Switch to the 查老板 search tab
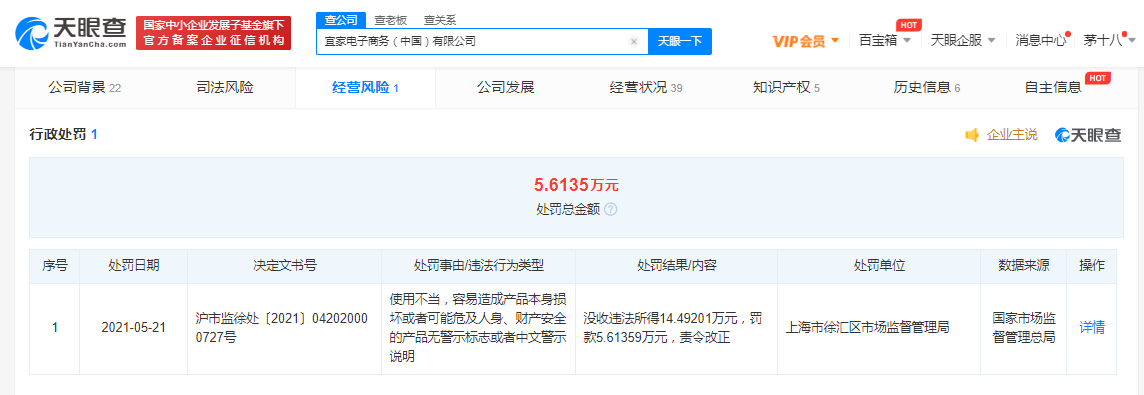 390,20
